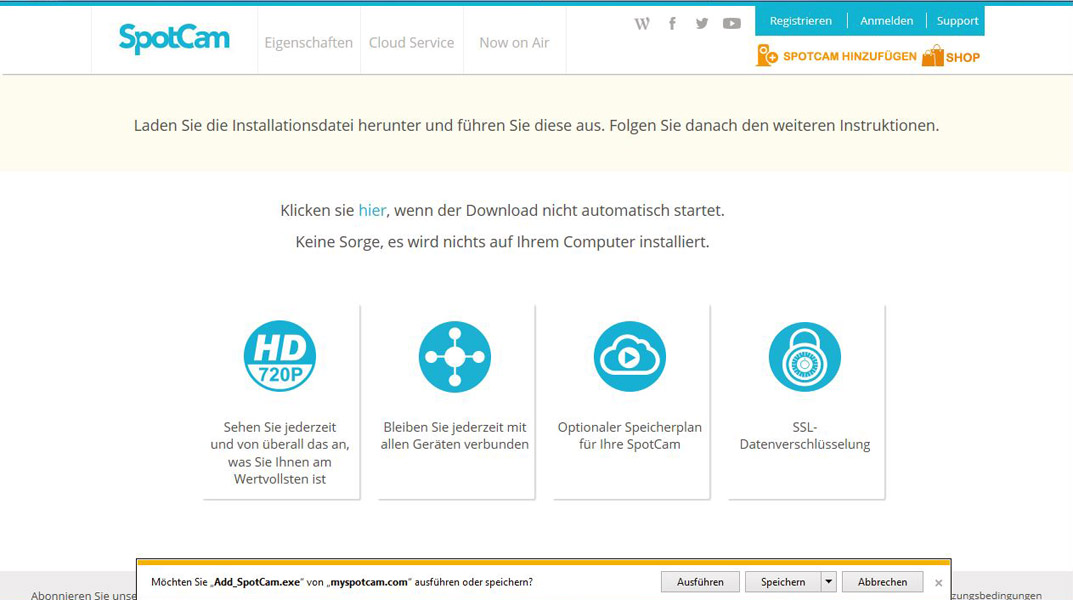The width and height of the screenshot is (1073, 600).
Task: Open the Eigenschaften menu
Action: click(309, 42)
